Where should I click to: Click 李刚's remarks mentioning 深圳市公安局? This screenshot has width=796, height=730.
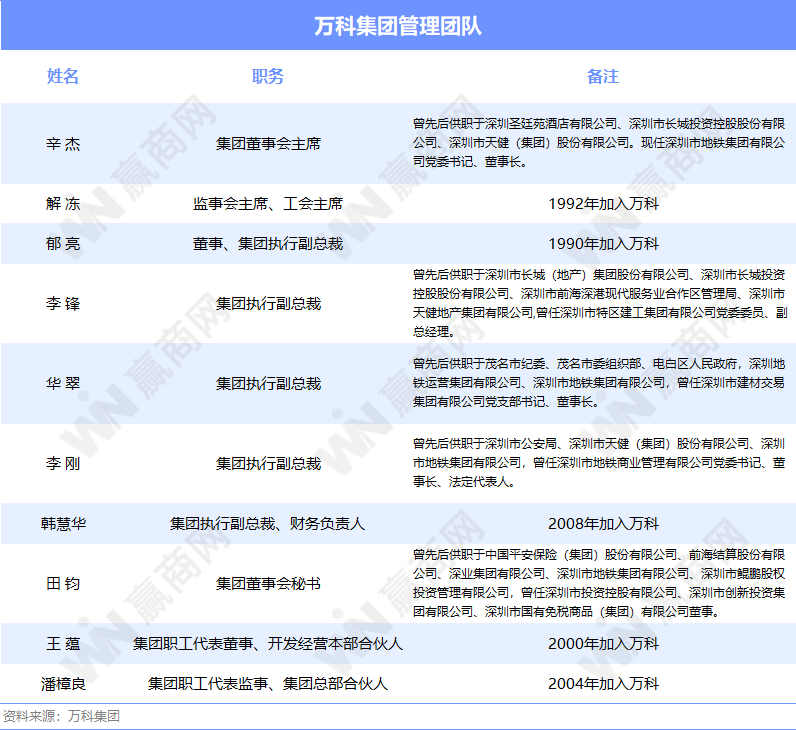click(x=599, y=462)
